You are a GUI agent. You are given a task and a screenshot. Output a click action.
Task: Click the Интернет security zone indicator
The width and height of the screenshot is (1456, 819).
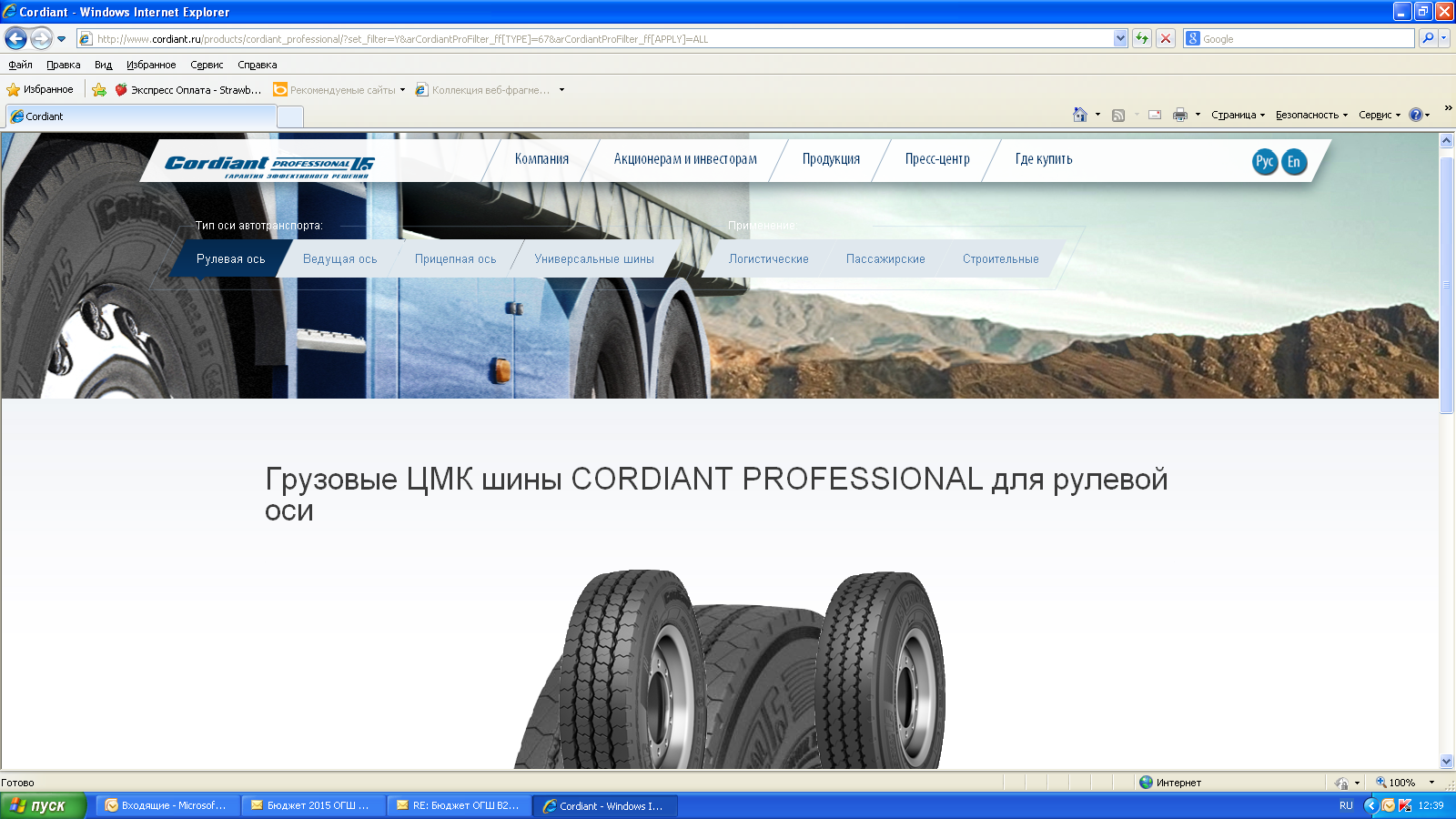click(x=1170, y=783)
